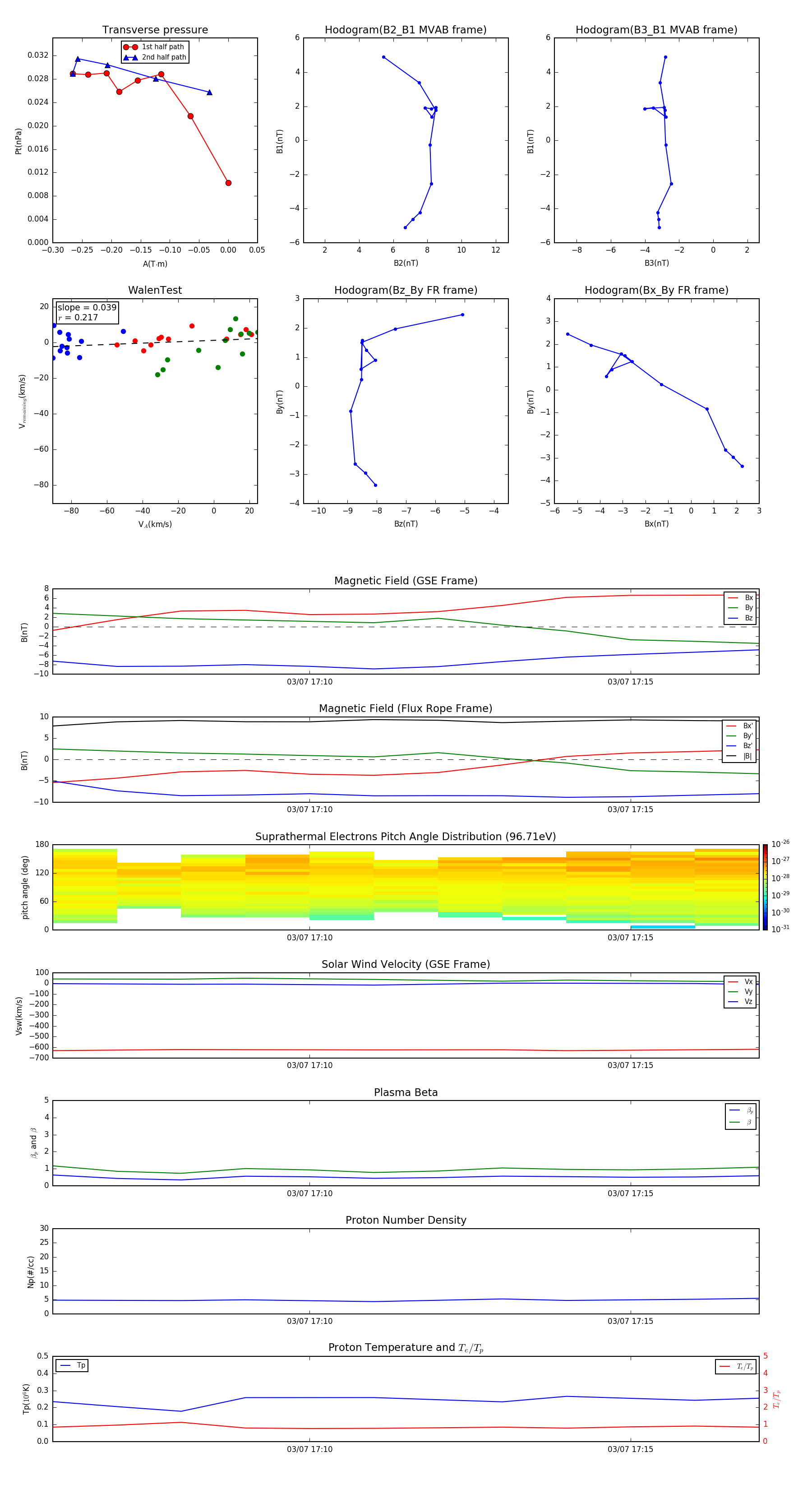Click the red 'Te/Tp' right axis label
Image resolution: width=812 pixels, height=1489 pixels.
[x=776, y=1399]
